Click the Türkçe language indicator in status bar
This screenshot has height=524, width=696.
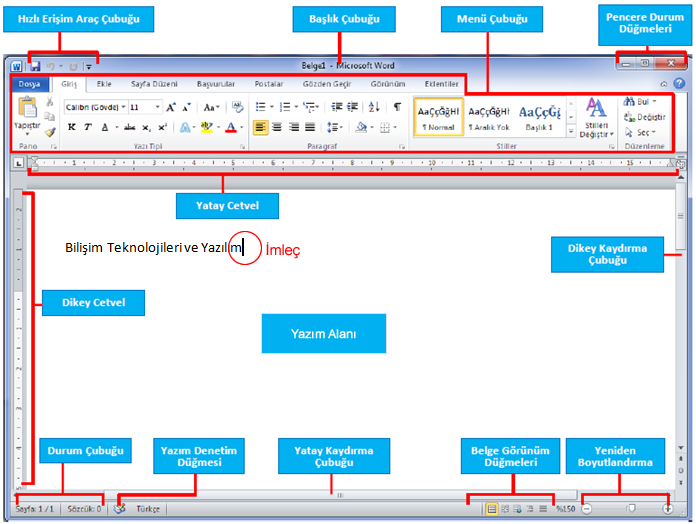click(147, 508)
